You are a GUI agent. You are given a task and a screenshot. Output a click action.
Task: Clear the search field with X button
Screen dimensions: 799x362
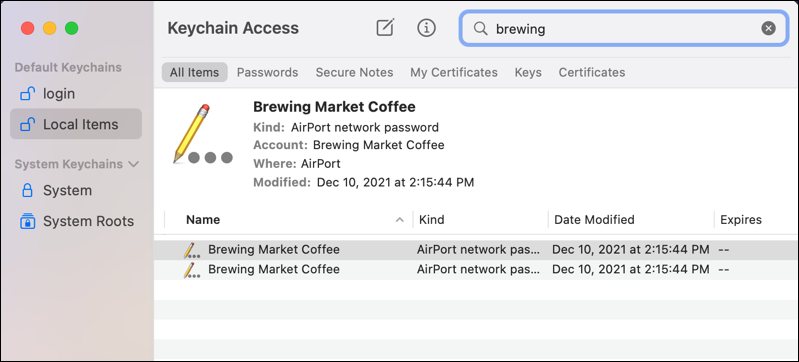click(768, 29)
